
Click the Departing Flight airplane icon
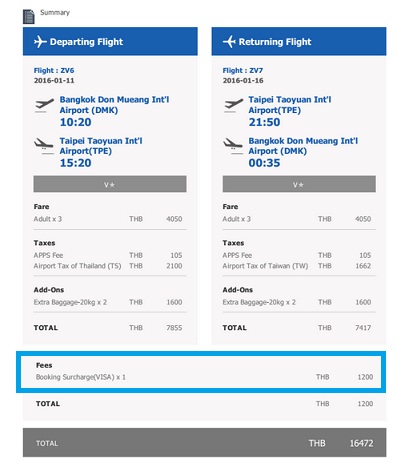pos(40,42)
